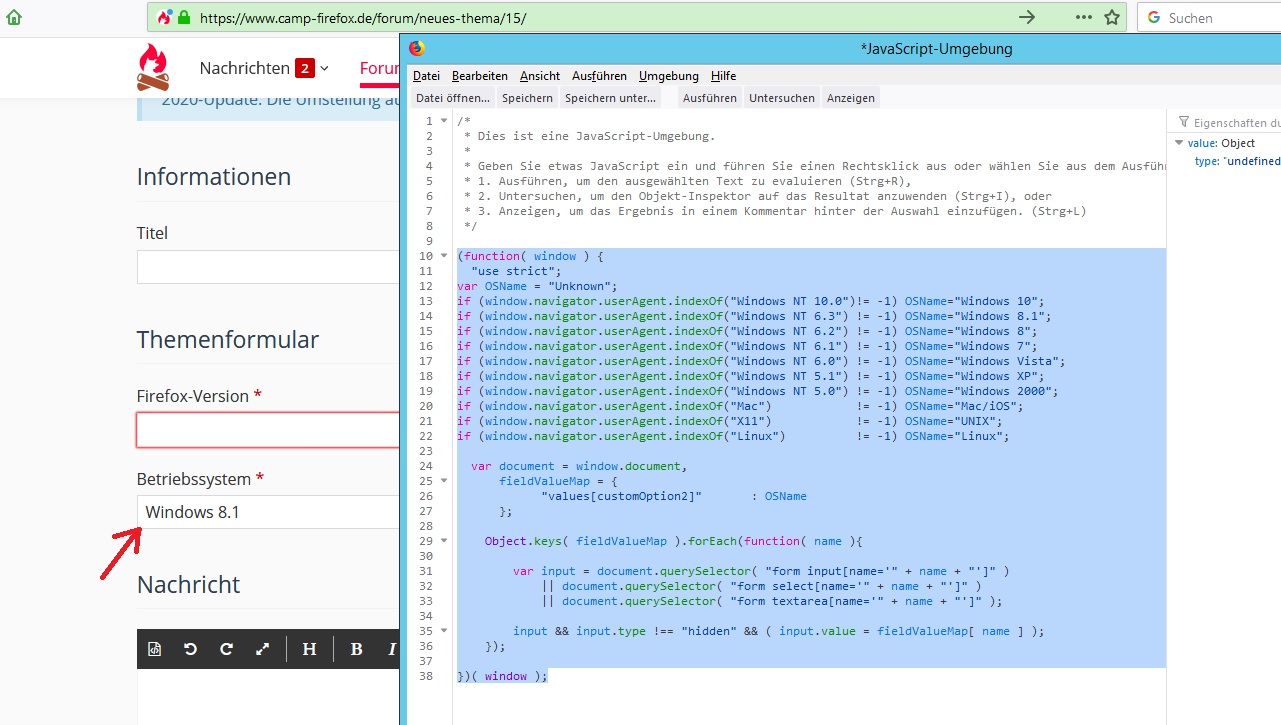The height and width of the screenshot is (725, 1281).
Task: Collapse the fieldValueMap block at line 25
Action: tap(444, 481)
